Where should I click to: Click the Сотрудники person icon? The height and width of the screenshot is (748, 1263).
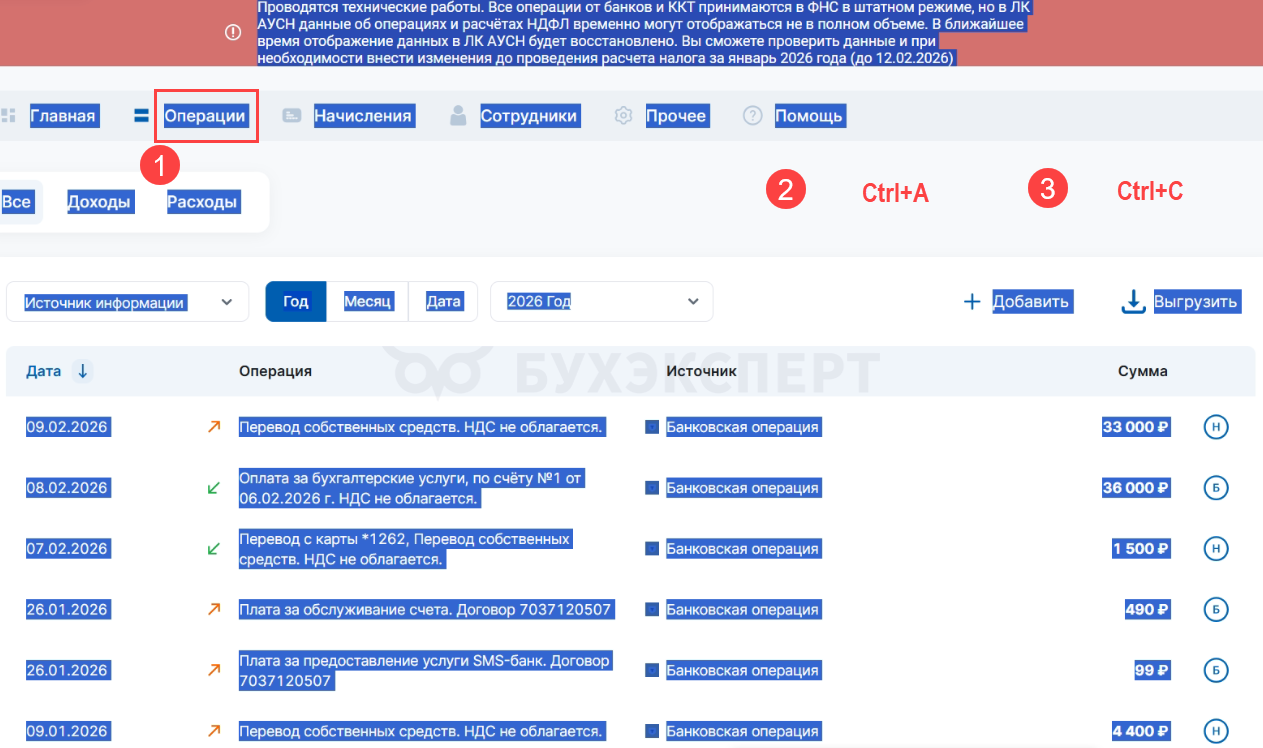pos(458,116)
